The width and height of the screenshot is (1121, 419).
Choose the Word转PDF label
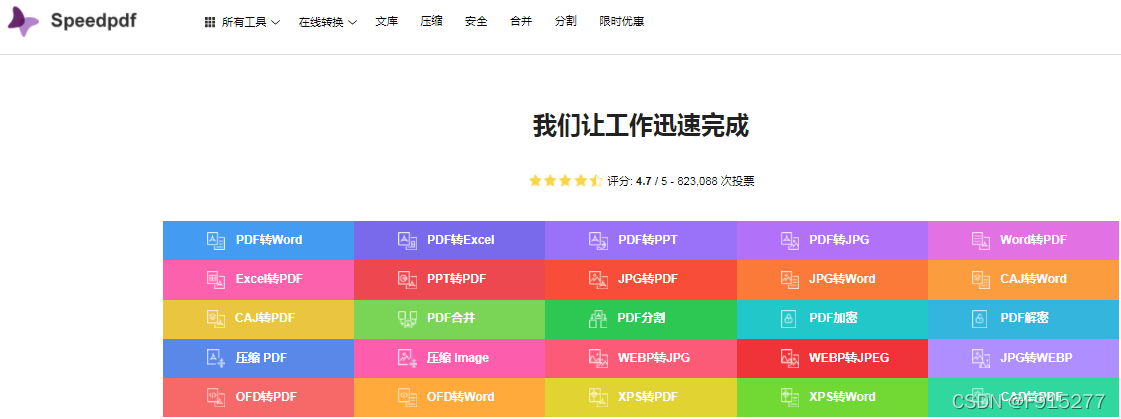tap(1033, 240)
